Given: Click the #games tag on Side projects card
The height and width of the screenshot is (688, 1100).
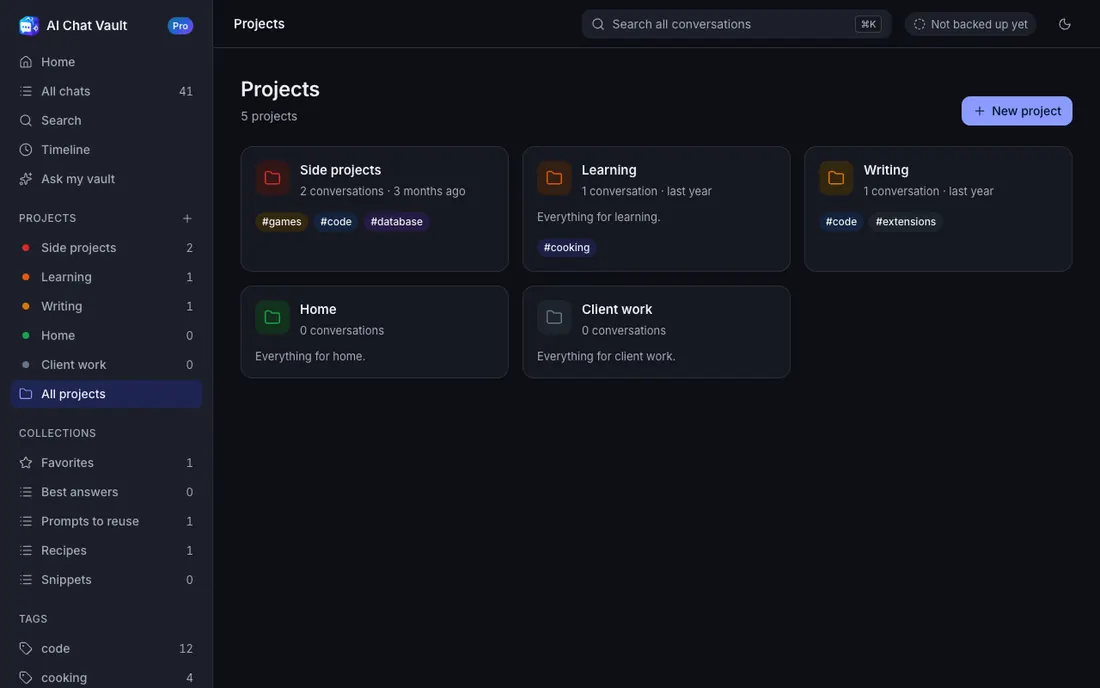Looking at the screenshot, I should [281, 222].
